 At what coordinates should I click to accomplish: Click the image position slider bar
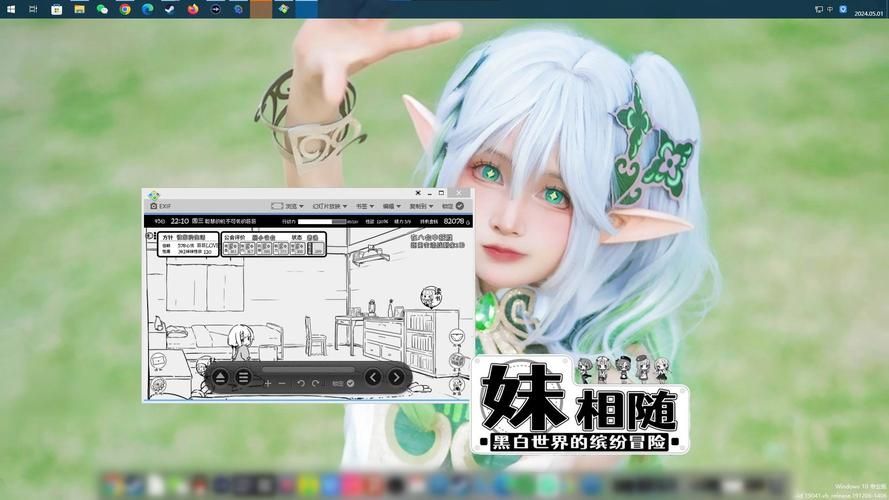point(308,370)
